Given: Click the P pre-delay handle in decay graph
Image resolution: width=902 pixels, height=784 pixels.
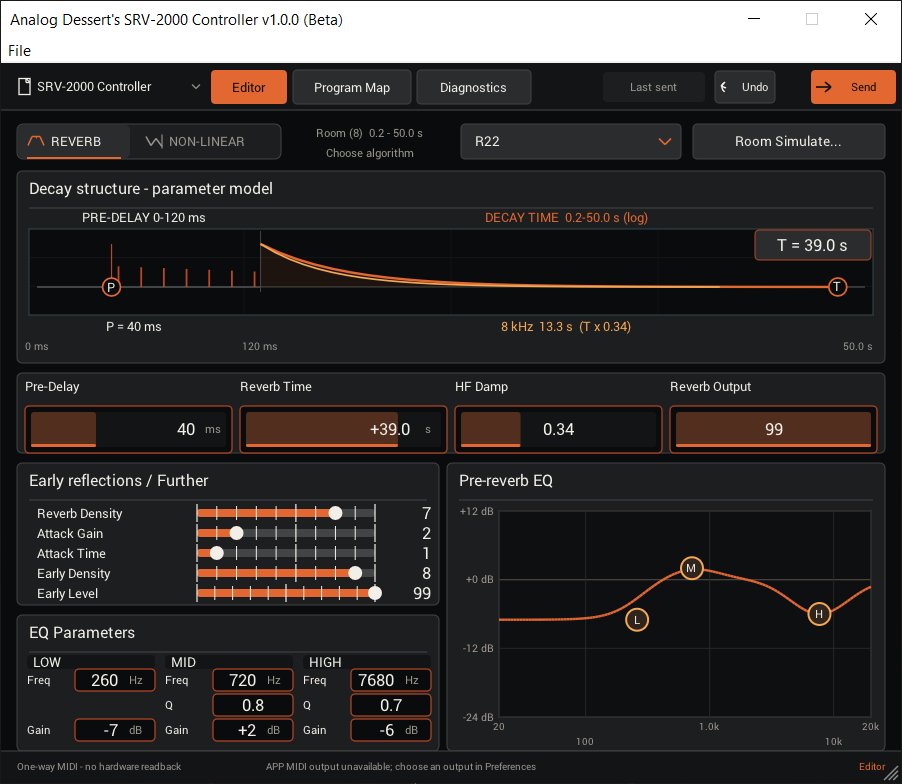Looking at the screenshot, I should [111, 286].
